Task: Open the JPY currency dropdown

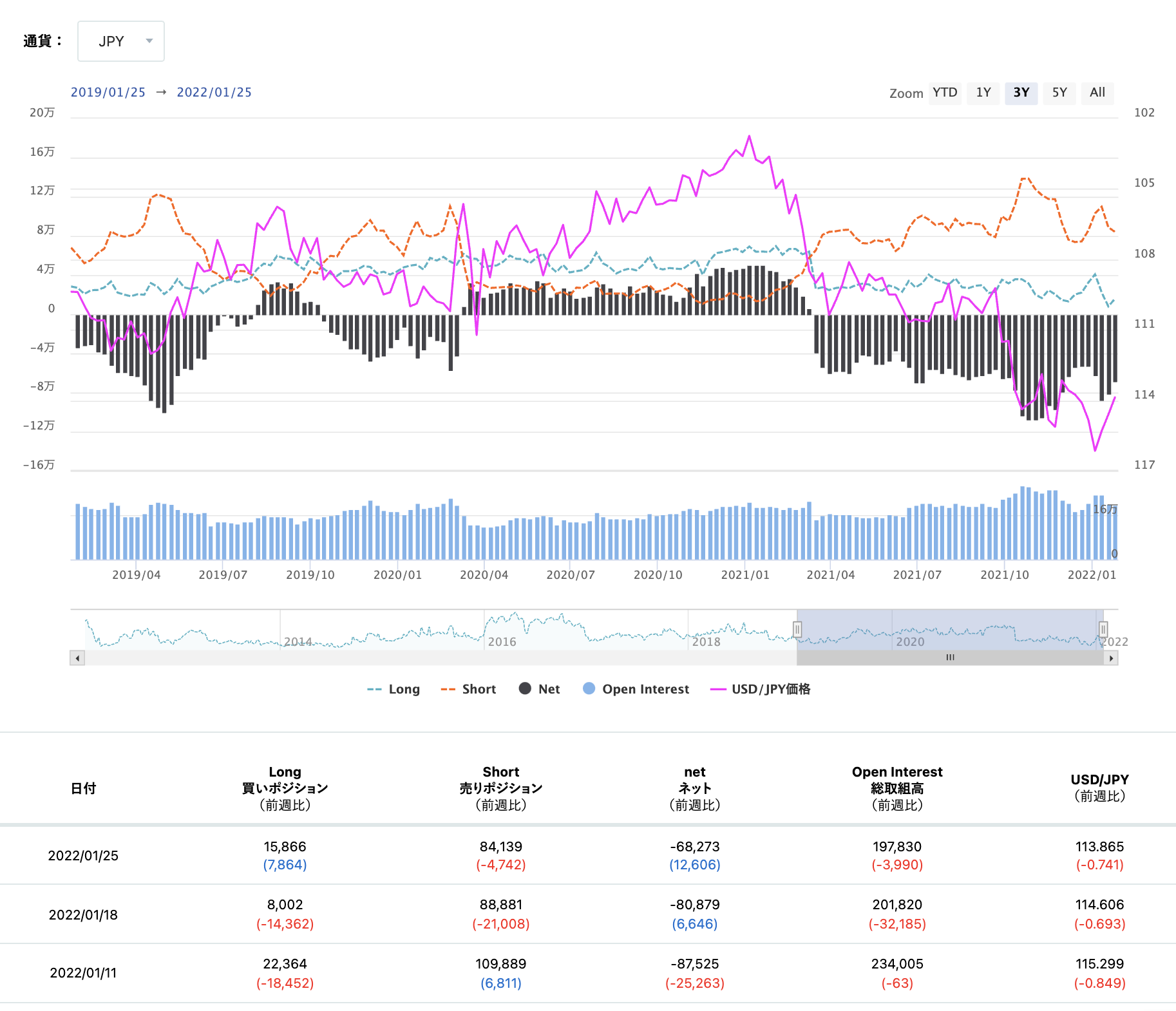Action: (x=121, y=41)
